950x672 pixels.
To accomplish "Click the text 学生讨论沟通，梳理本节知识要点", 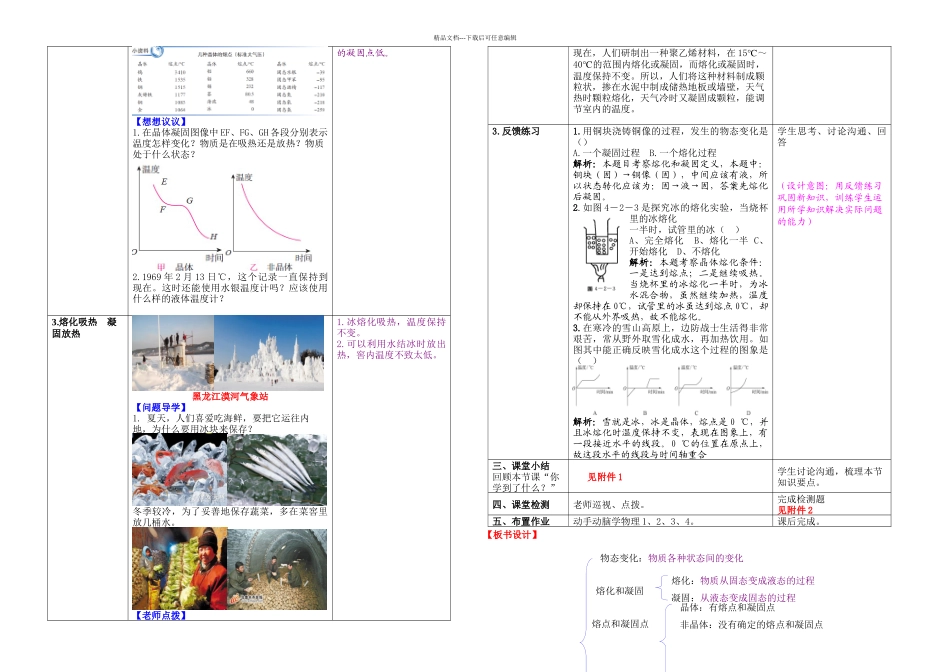I will click(x=830, y=476).
